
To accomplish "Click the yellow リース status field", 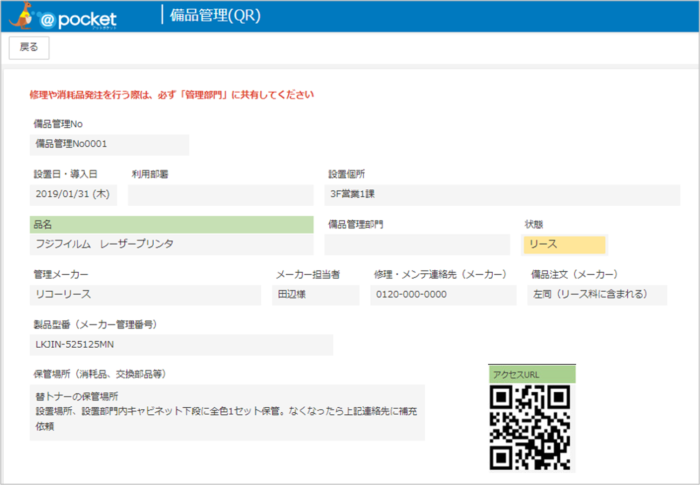I will pyautogui.click(x=564, y=245).
